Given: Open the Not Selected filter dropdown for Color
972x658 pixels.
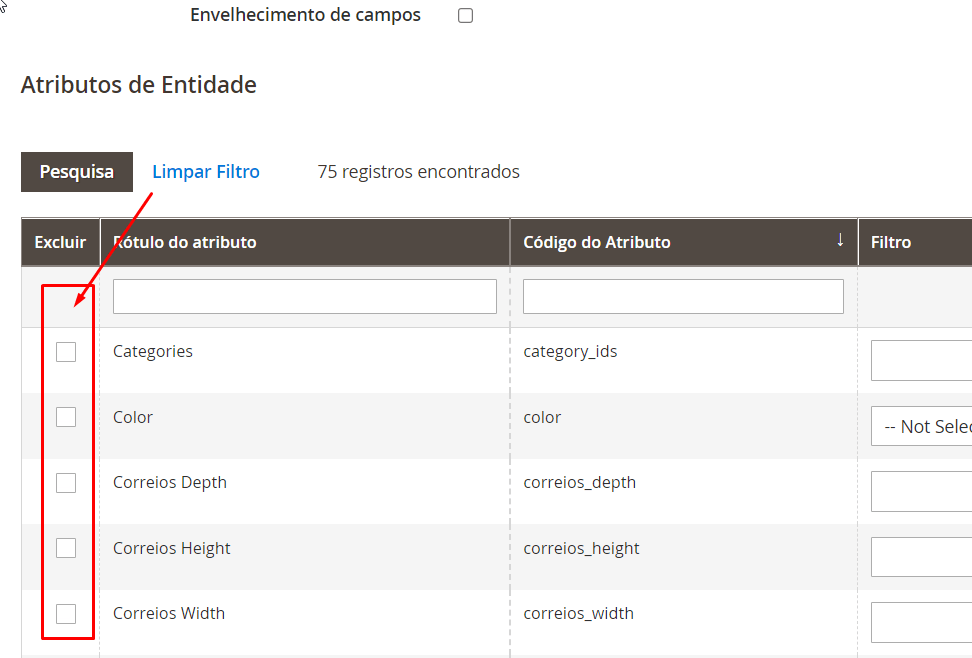Looking at the screenshot, I should tap(930, 426).
